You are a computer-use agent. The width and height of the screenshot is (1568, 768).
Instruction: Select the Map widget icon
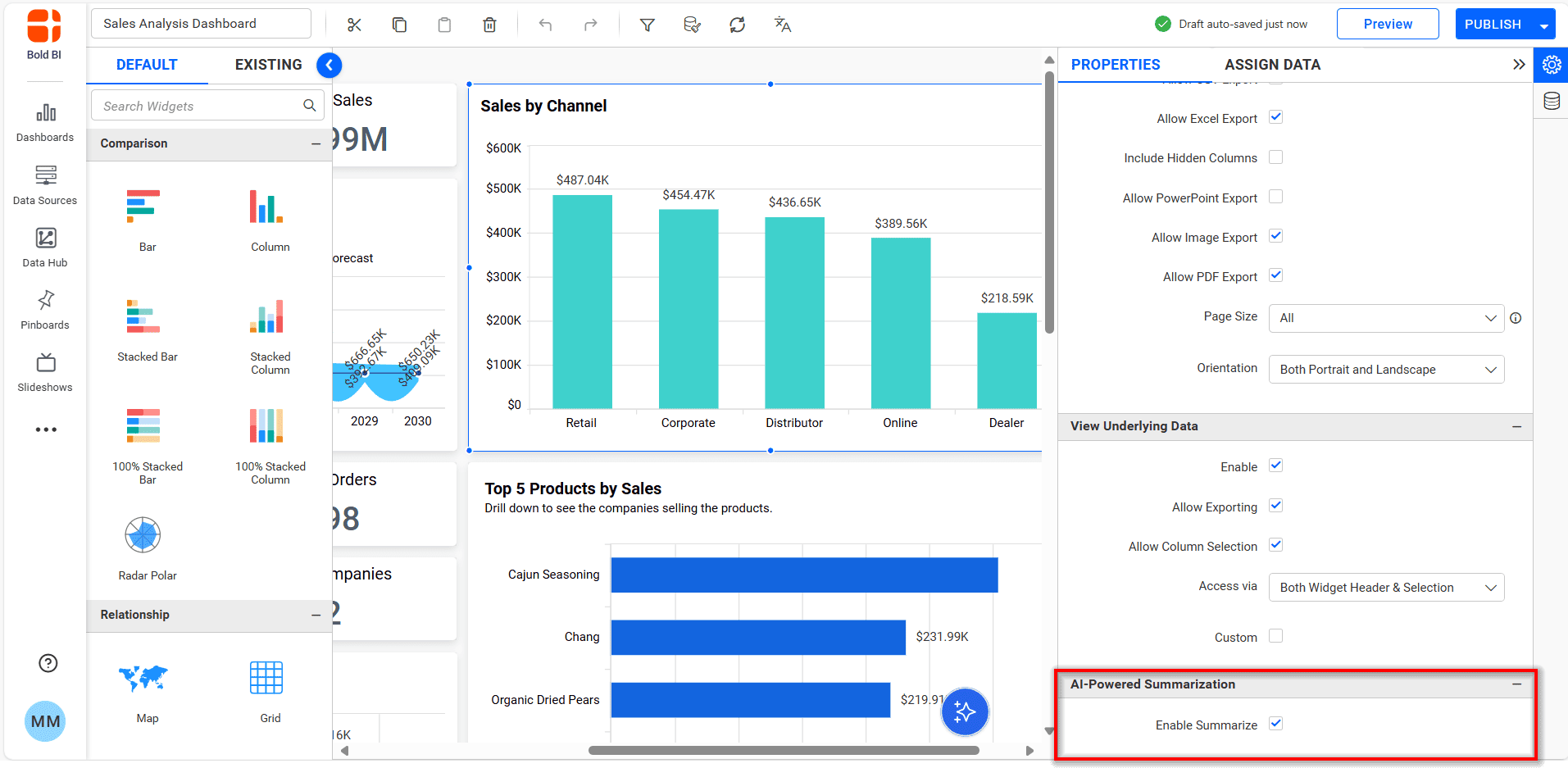(x=143, y=679)
